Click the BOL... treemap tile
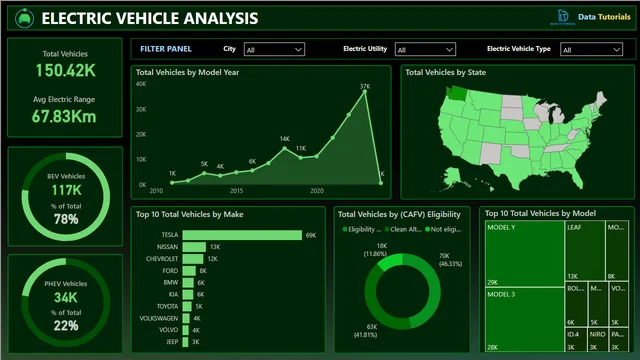Screen dimensions: 640x360 [576, 304]
